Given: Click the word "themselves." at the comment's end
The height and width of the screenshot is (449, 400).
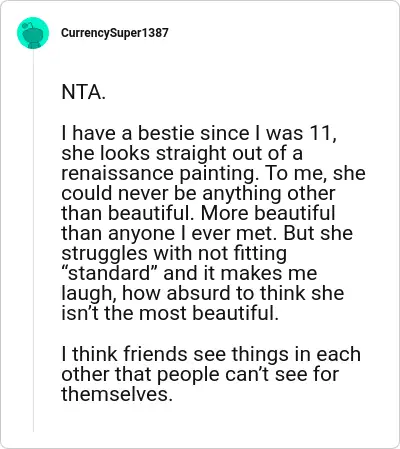Looking at the screenshot, I should (x=117, y=394).
